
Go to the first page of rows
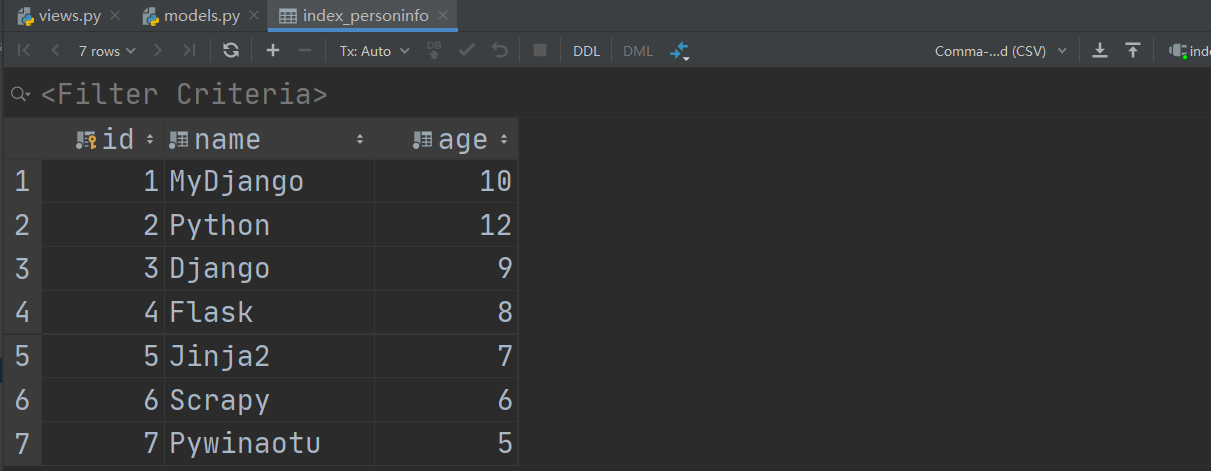25,50
